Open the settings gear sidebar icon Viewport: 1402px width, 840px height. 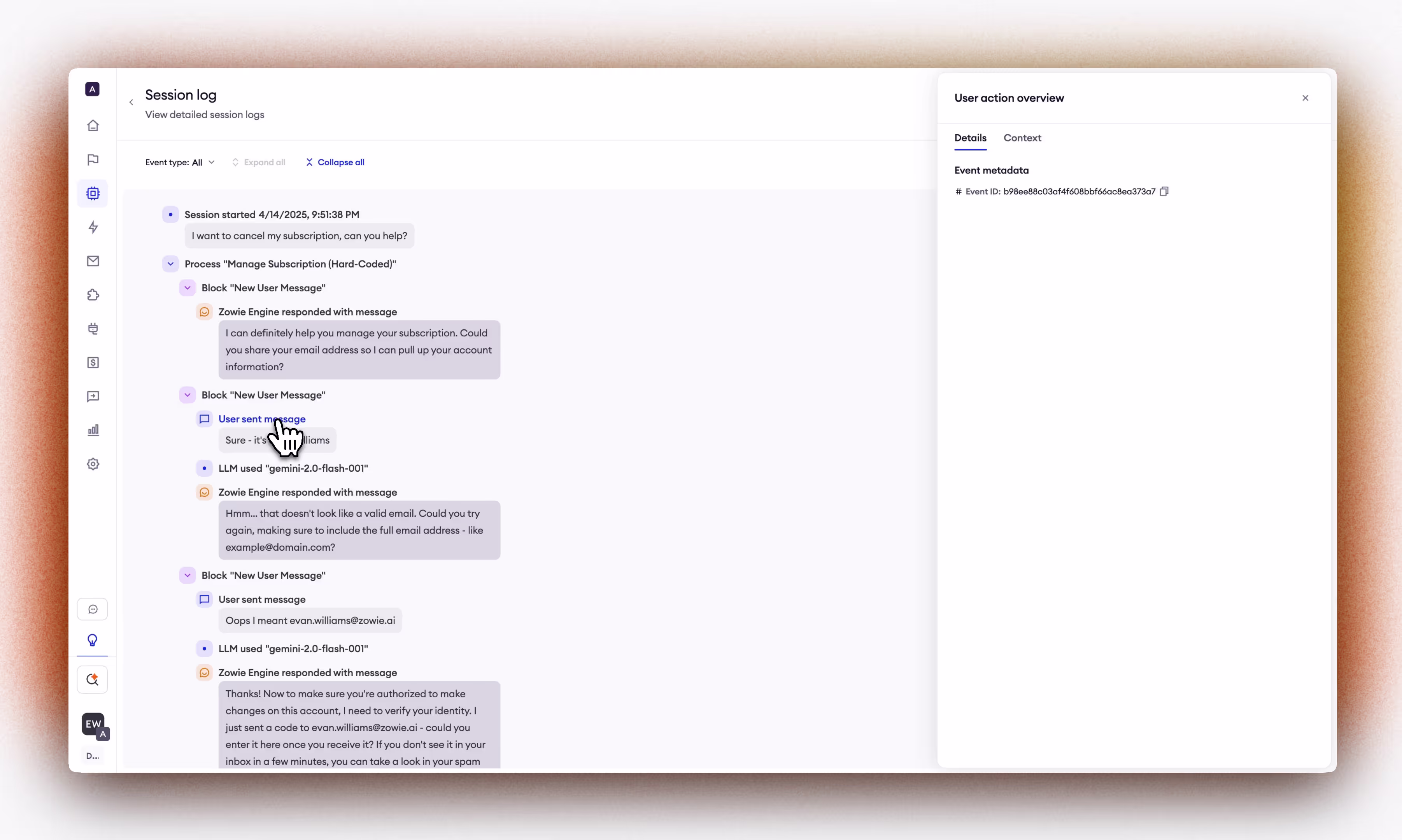[93, 464]
